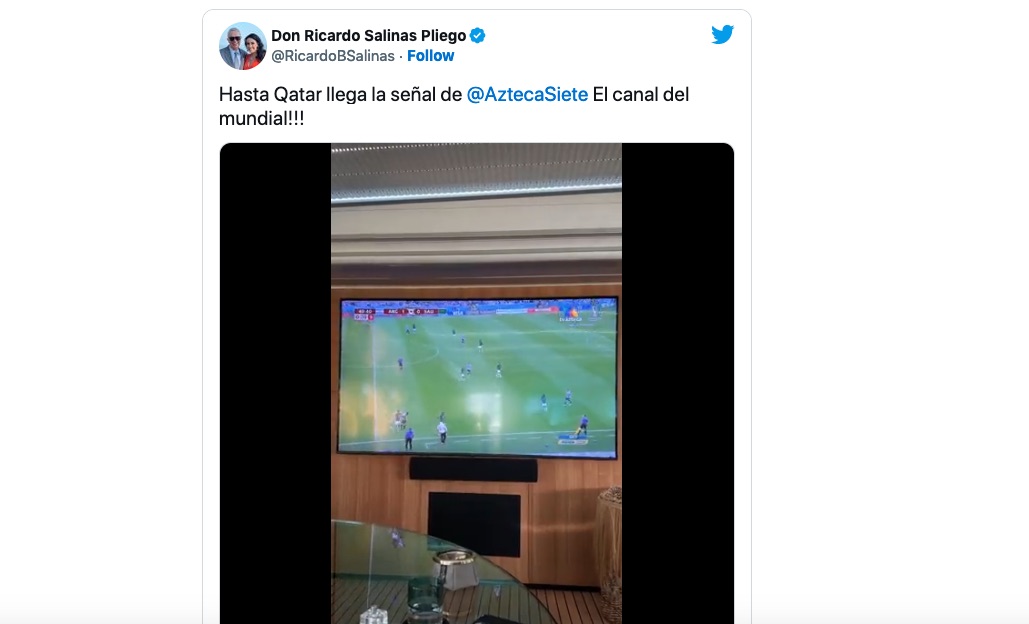Screen dimensions: 1029x624
Task: Click the ceiling lights in video
Action: point(476,172)
